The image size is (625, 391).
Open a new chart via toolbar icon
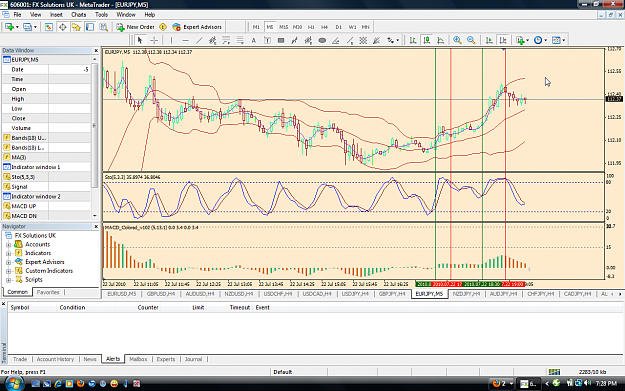tap(9, 27)
